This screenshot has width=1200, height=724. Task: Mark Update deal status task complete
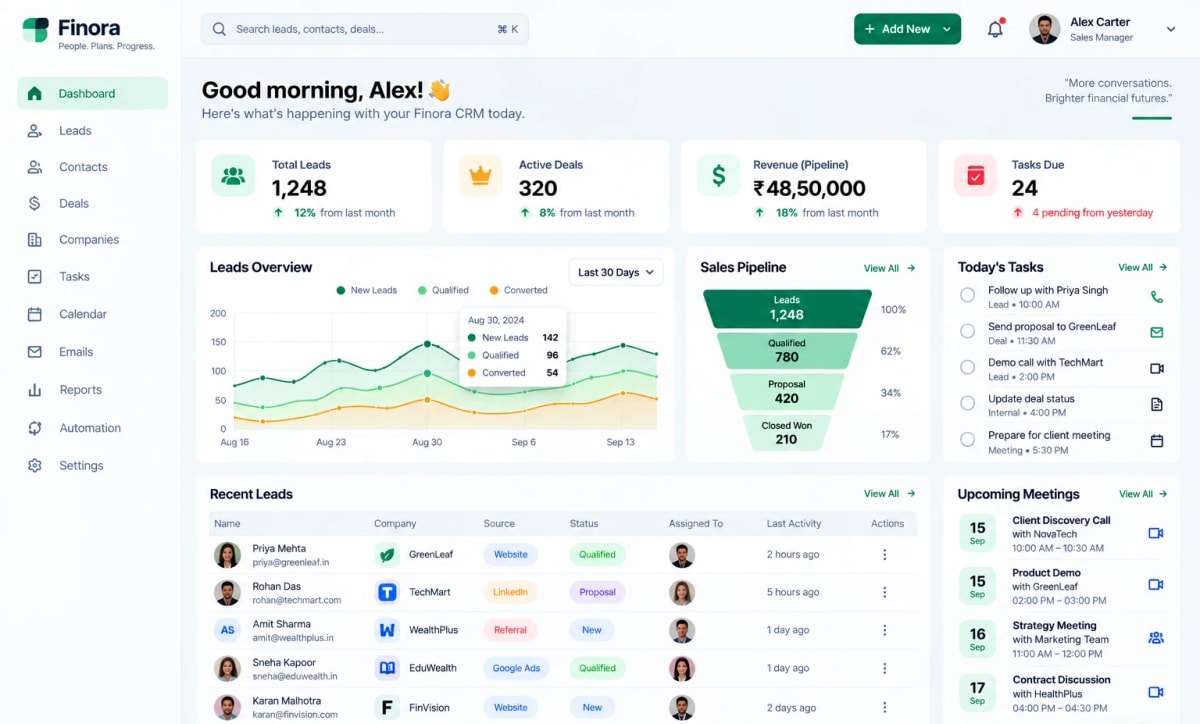point(967,403)
